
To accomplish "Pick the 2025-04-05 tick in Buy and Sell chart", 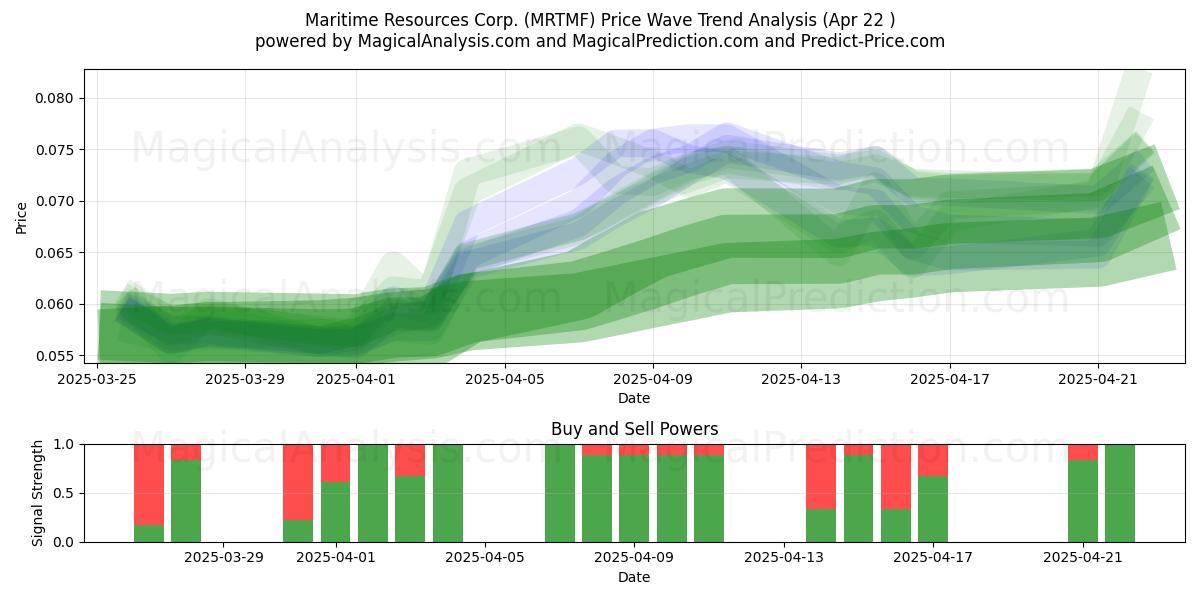I will 485,558.
